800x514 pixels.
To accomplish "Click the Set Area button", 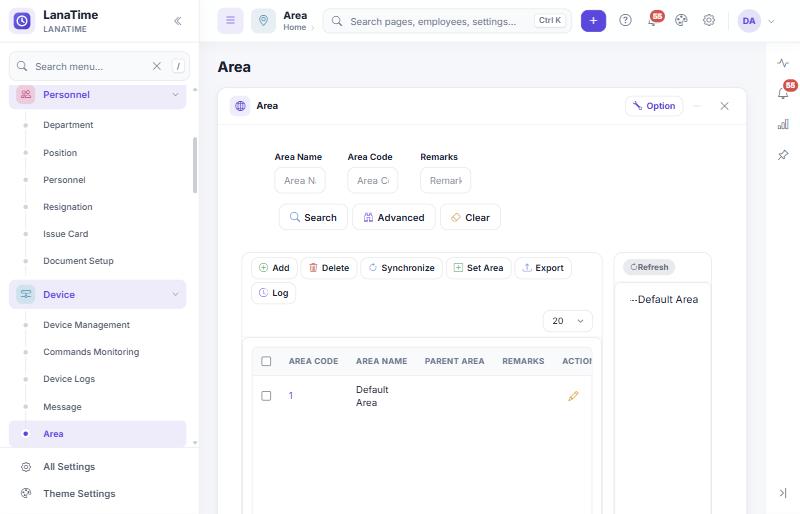I will tap(479, 268).
